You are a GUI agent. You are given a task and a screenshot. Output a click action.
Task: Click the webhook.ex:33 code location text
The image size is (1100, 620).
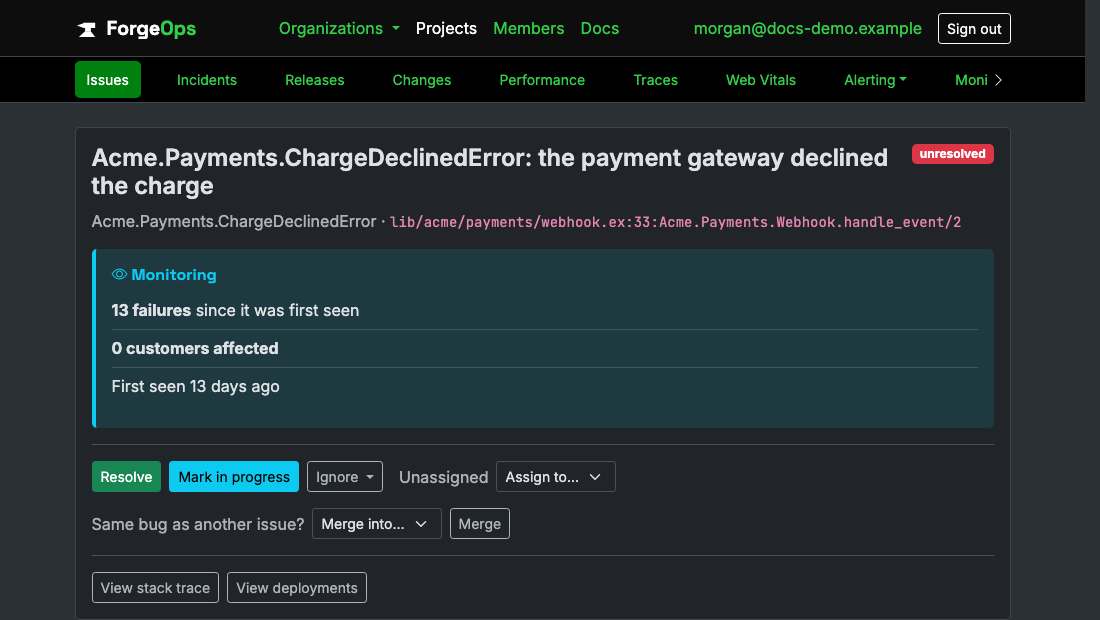pos(675,222)
